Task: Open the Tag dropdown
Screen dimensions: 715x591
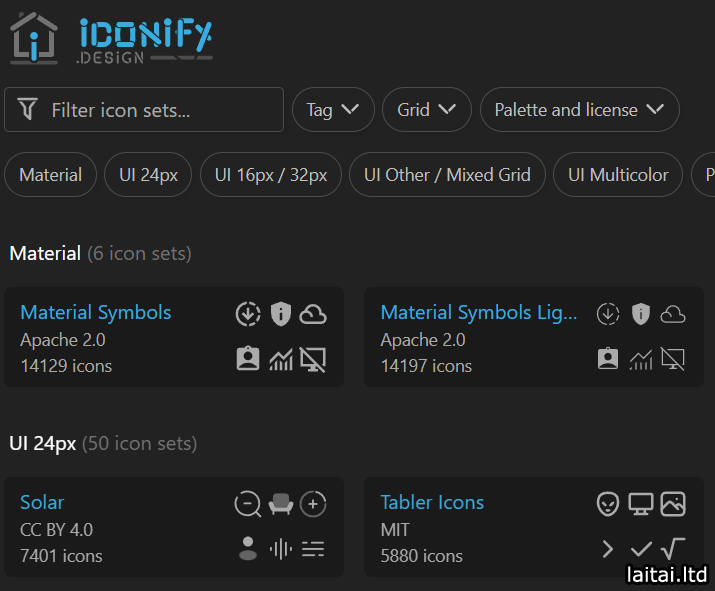Action: [x=333, y=110]
